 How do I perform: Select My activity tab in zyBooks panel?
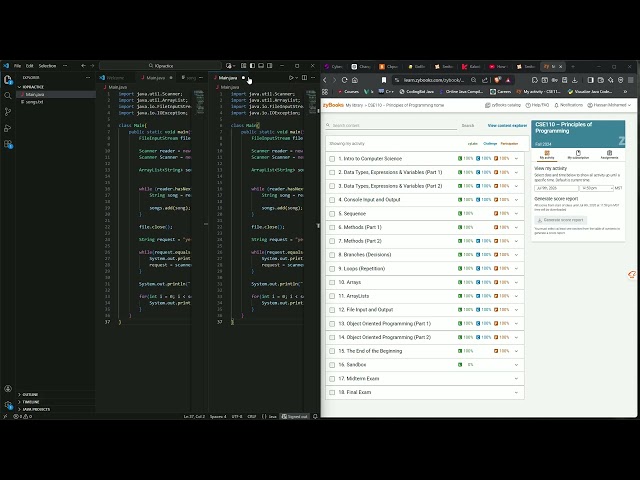coord(547,154)
